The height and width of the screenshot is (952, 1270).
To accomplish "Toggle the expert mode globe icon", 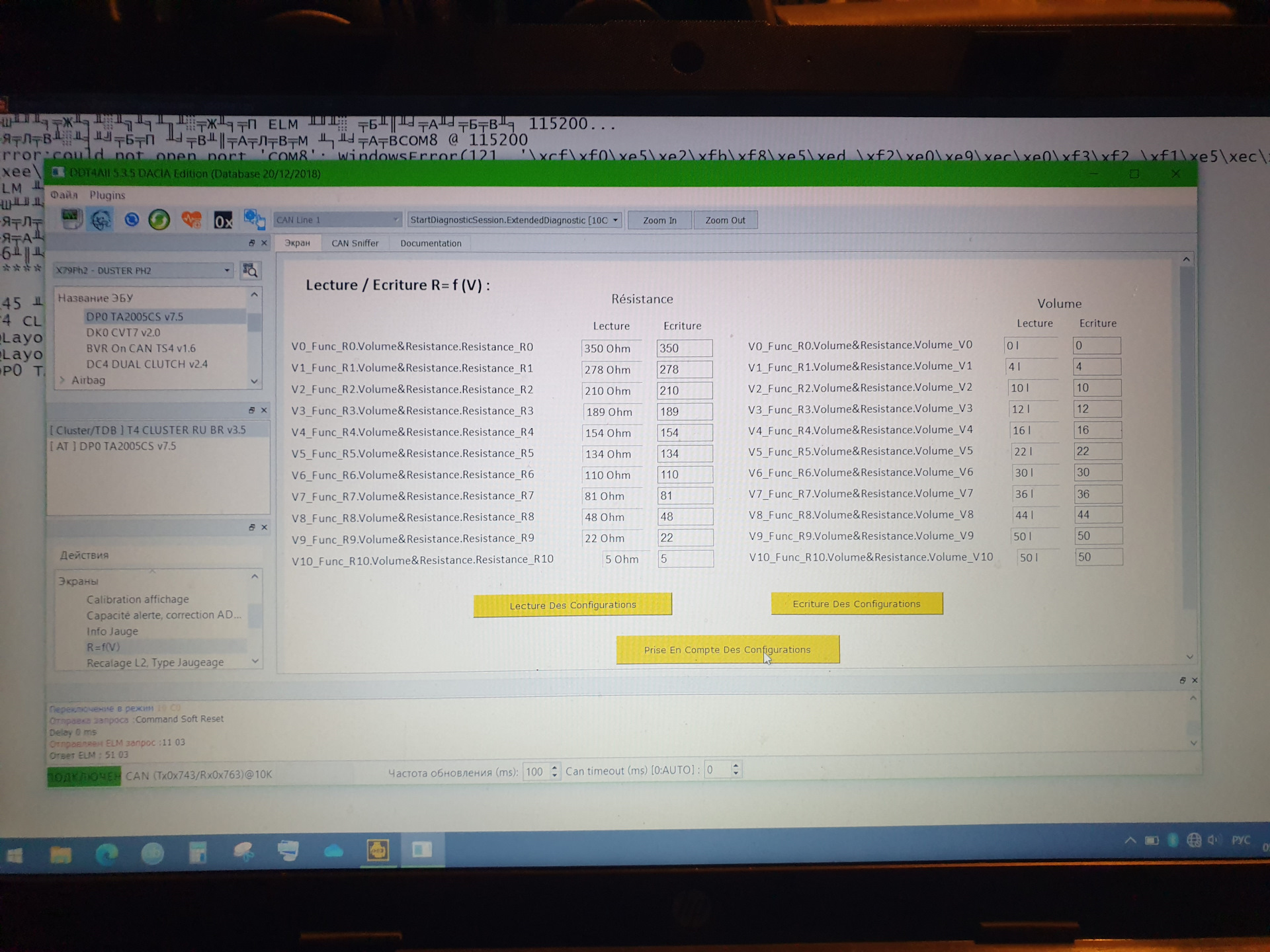I will [x=101, y=219].
